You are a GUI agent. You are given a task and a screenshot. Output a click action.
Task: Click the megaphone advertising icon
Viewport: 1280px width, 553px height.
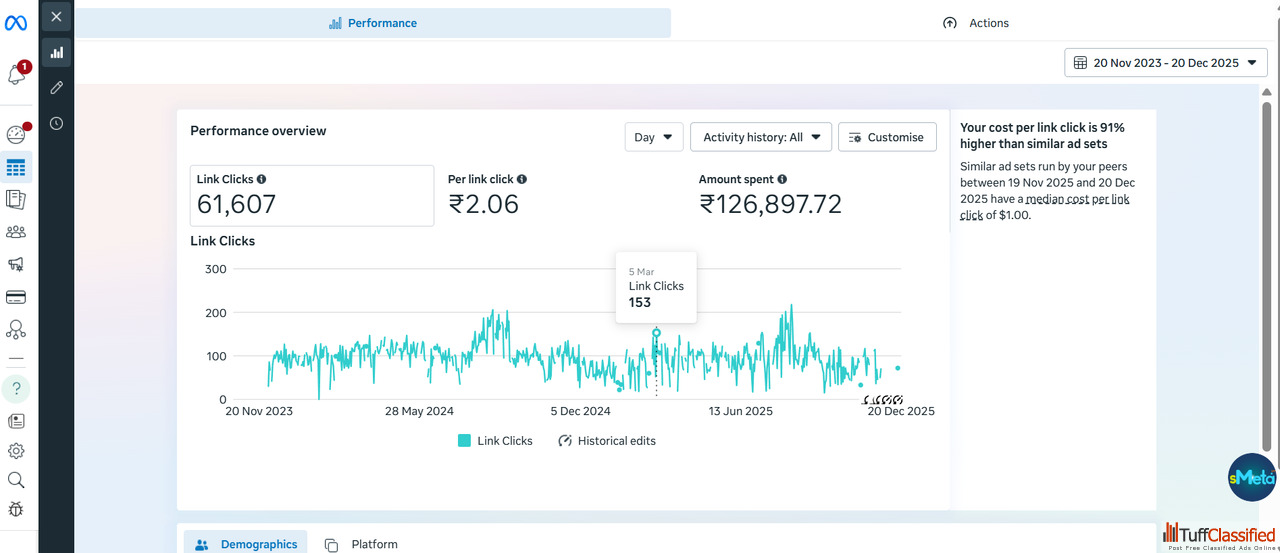tap(16, 265)
